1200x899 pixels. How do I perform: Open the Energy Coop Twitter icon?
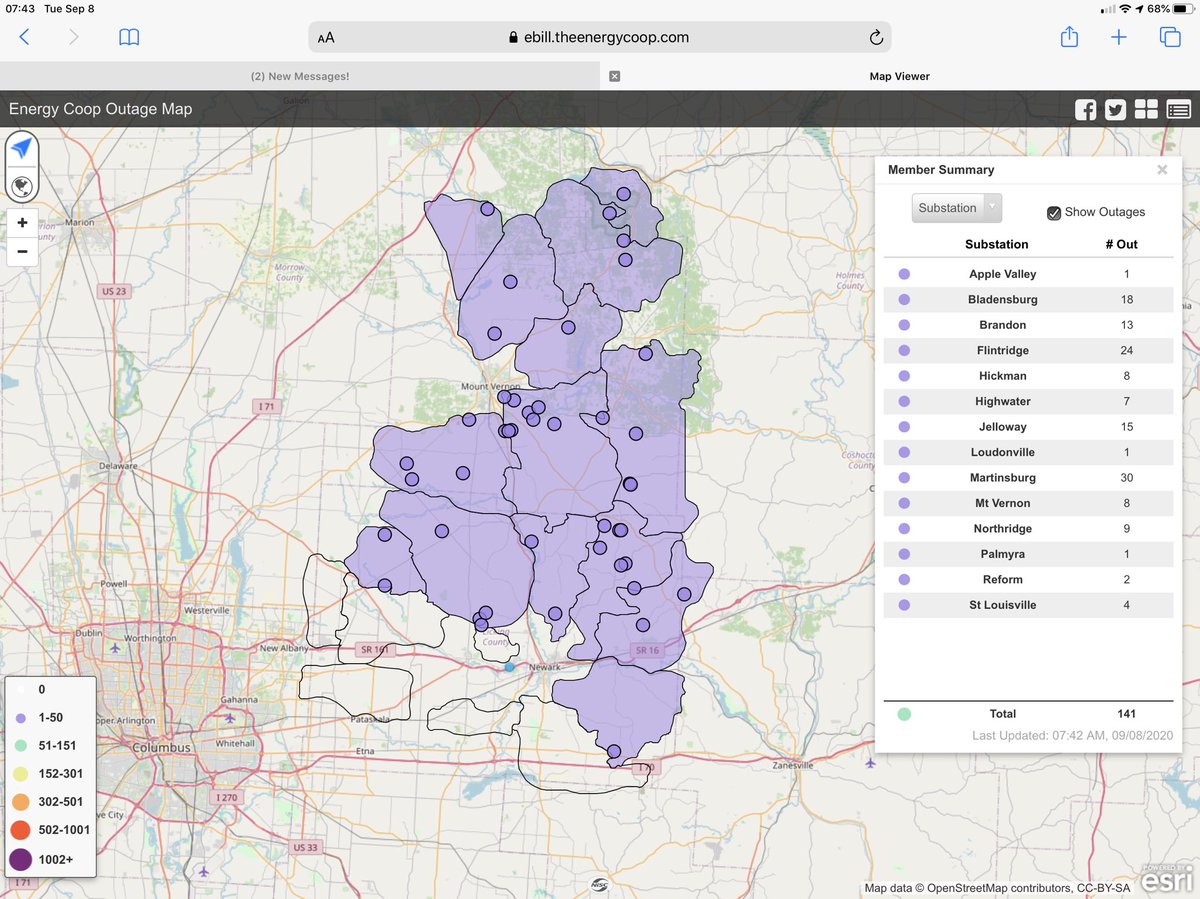1116,110
